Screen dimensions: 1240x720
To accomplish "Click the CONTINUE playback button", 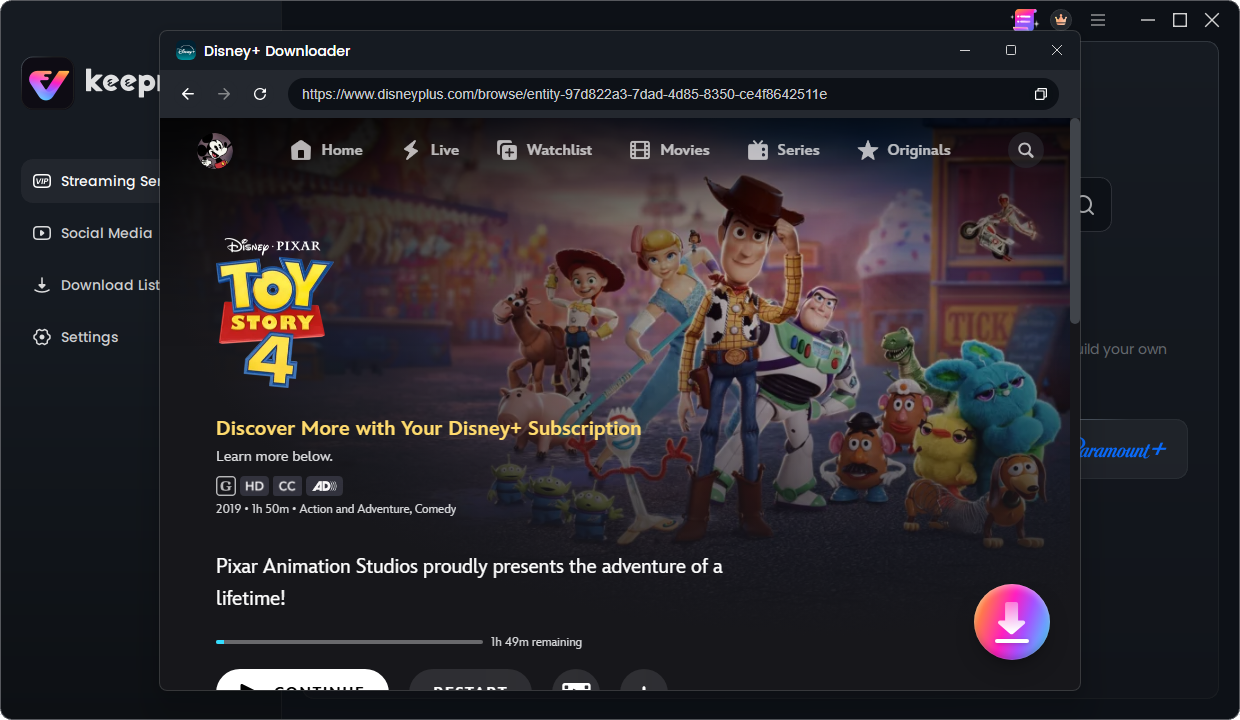I will 302,680.
